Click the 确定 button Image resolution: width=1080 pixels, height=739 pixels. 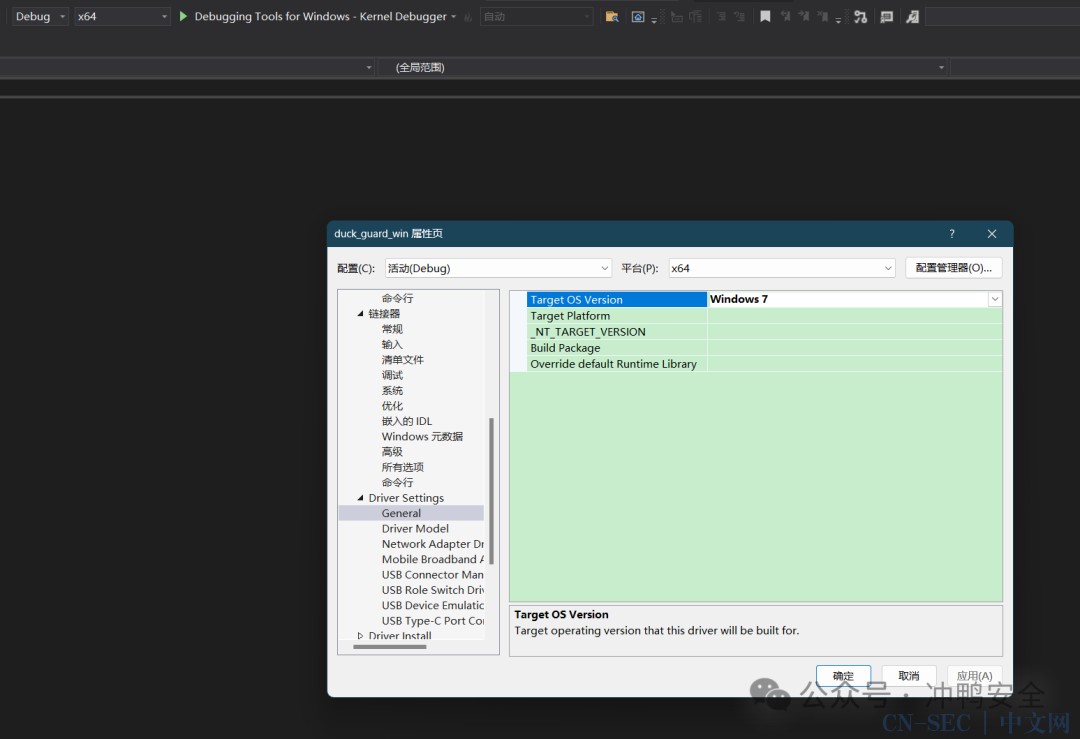(x=843, y=676)
